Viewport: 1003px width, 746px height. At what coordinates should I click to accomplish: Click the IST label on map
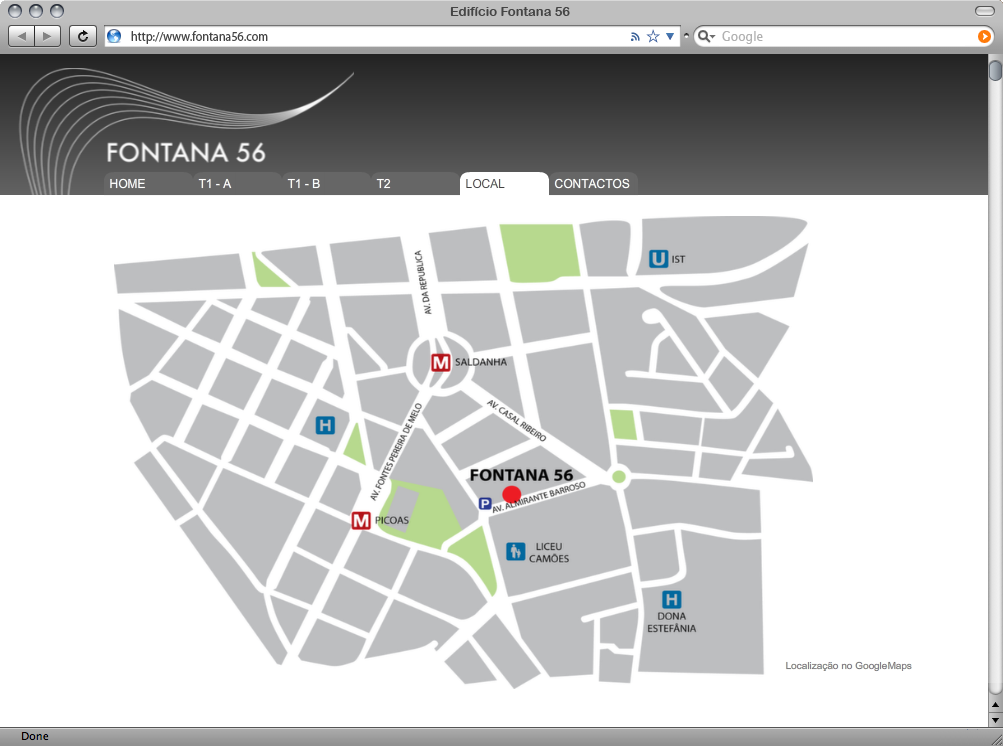click(x=678, y=259)
